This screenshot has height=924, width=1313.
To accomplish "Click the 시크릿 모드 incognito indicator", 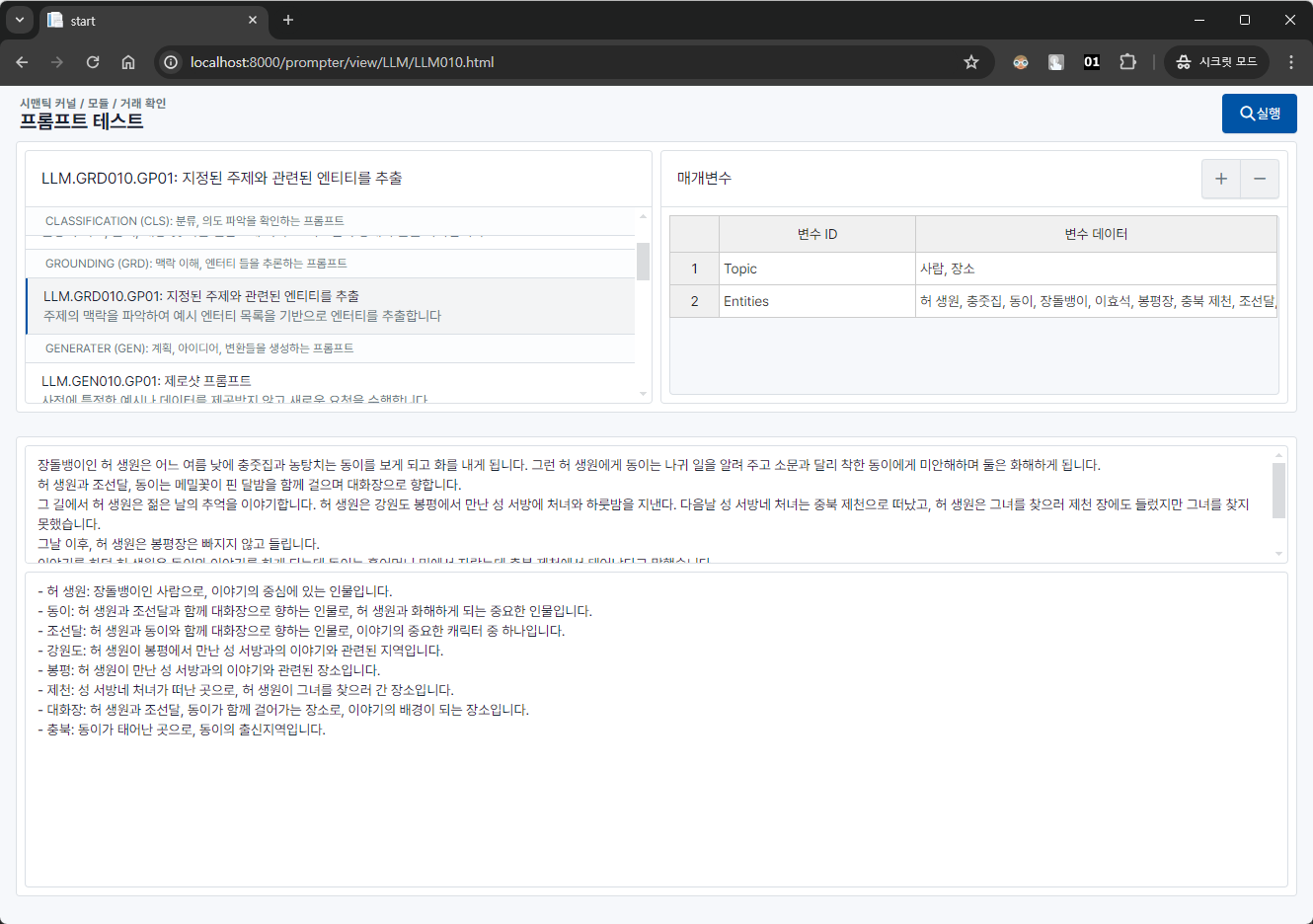I will pos(1216,62).
